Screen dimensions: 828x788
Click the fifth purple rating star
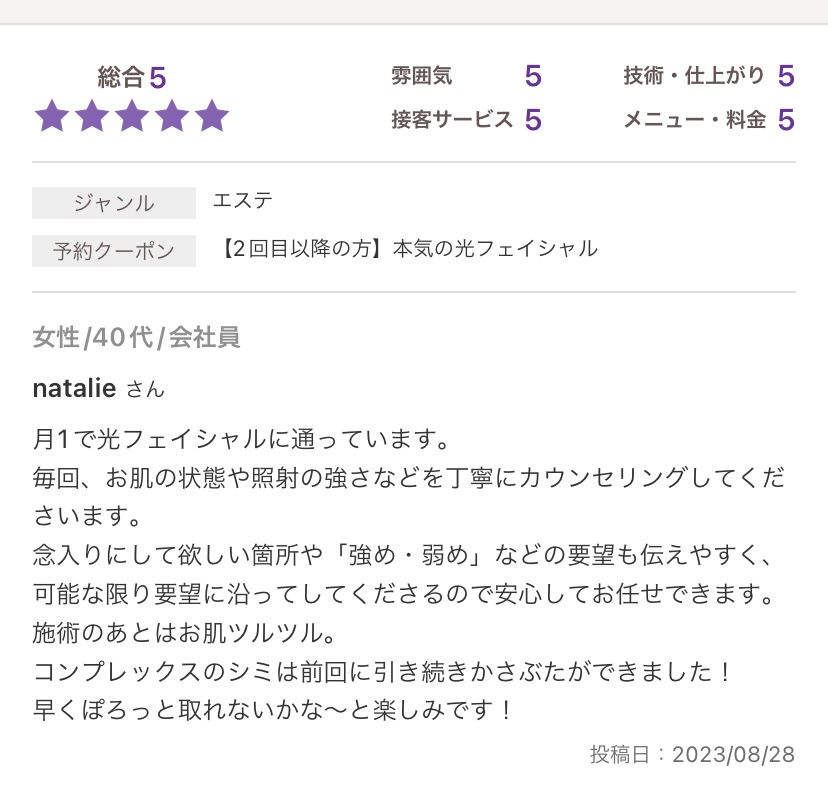(212, 116)
